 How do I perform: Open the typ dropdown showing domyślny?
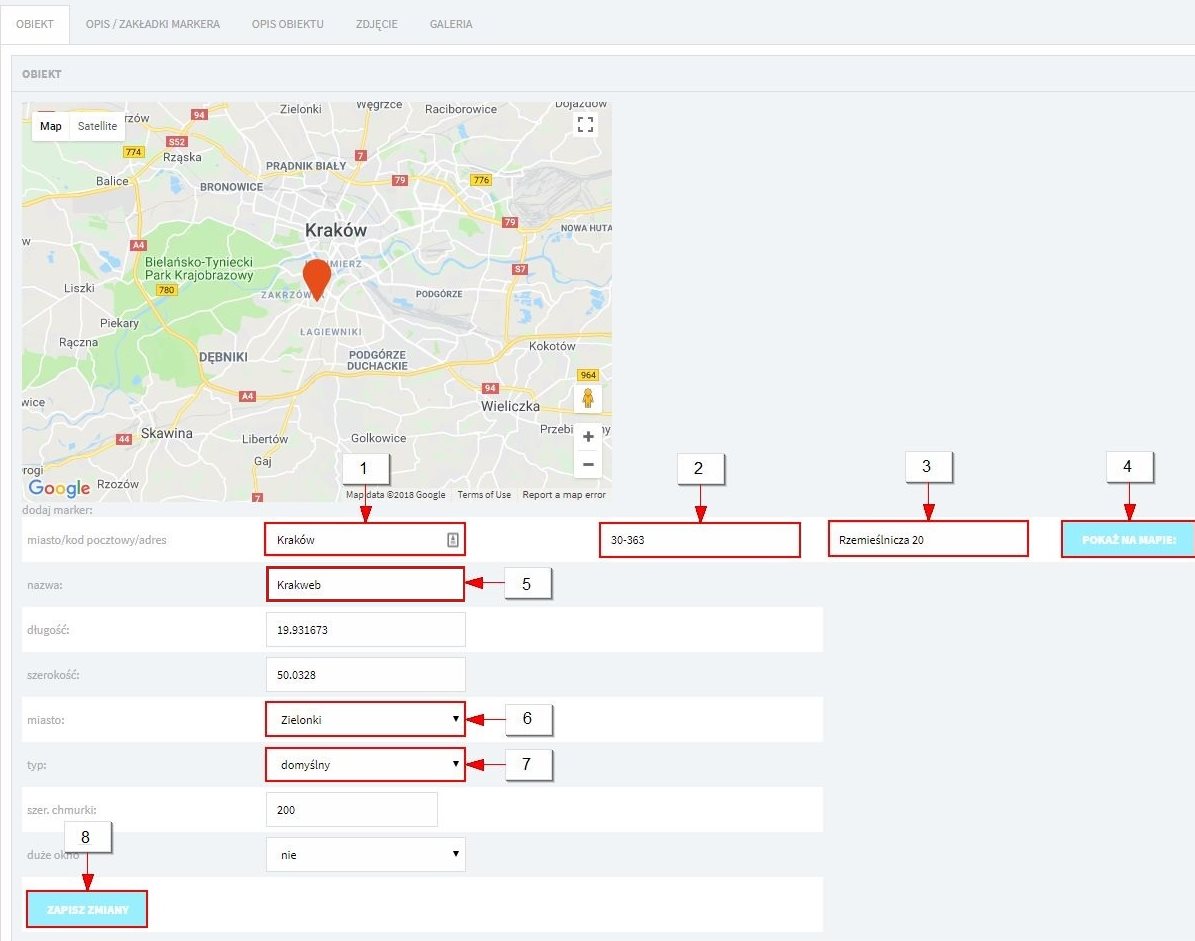[x=365, y=764]
